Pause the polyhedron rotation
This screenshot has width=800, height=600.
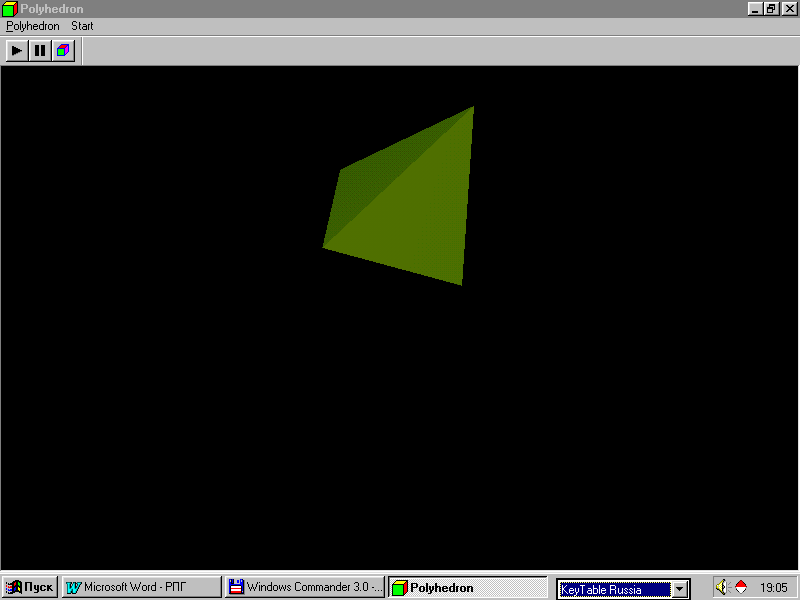(40, 51)
